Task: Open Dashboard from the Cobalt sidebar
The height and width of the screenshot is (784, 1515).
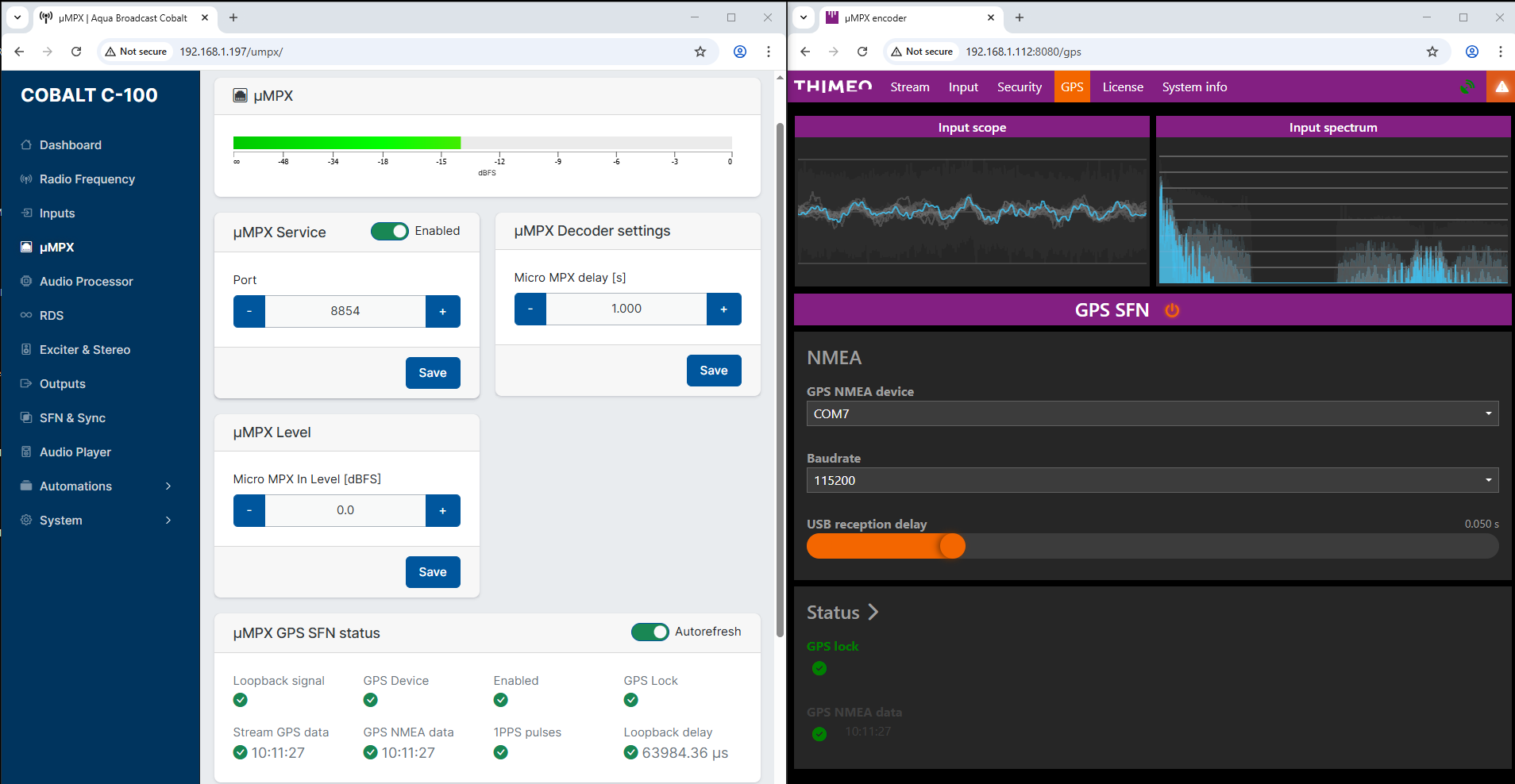Action: (71, 145)
